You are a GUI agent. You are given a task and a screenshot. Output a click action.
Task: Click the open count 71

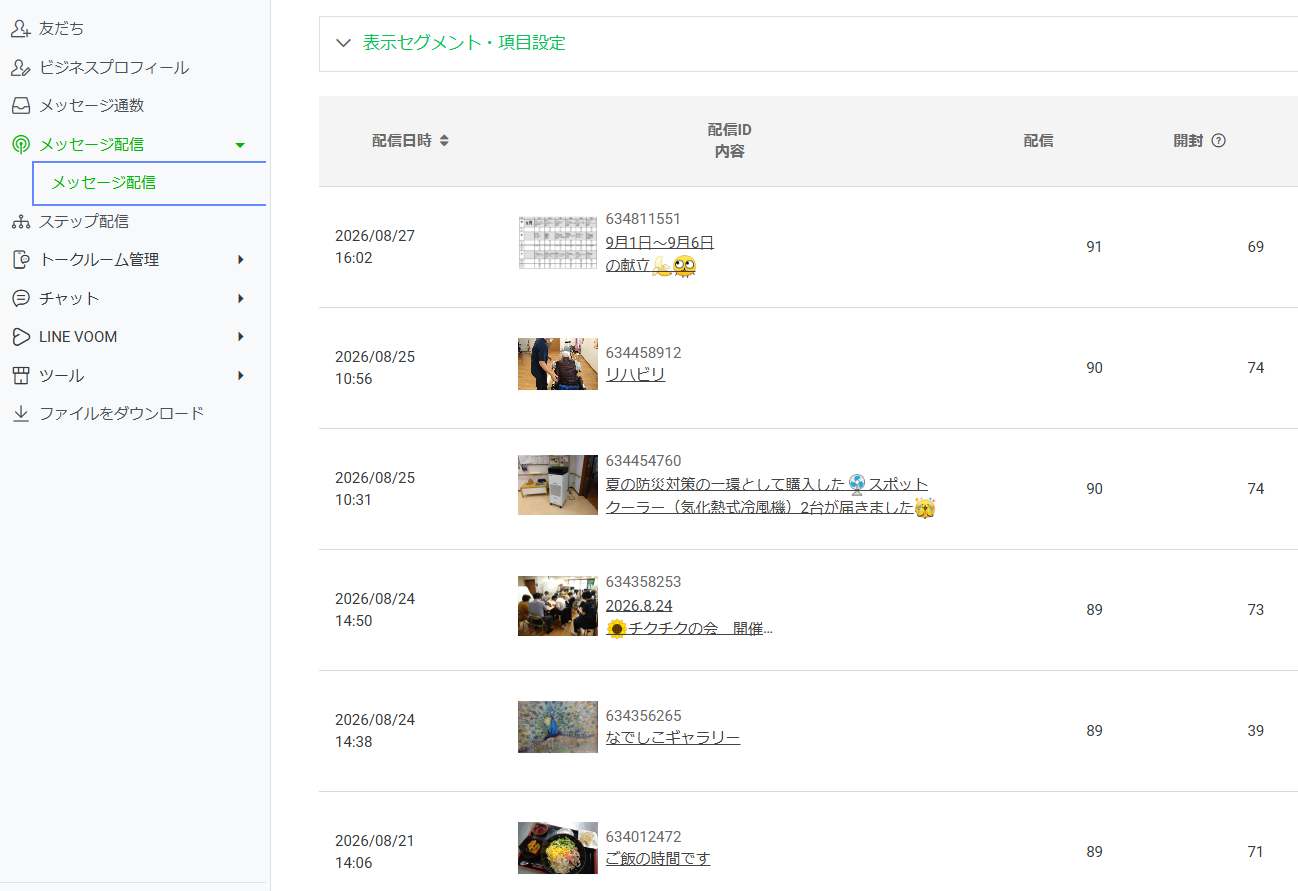[1256, 852]
